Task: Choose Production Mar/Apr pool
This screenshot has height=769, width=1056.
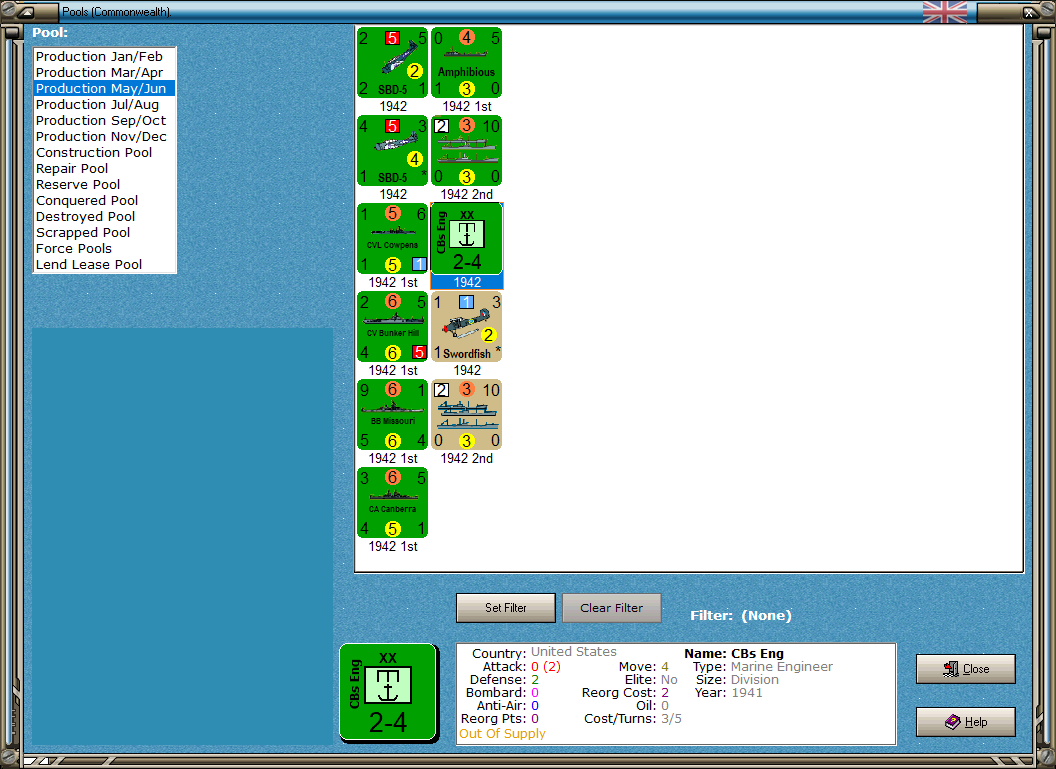Action: click(104, 73)
